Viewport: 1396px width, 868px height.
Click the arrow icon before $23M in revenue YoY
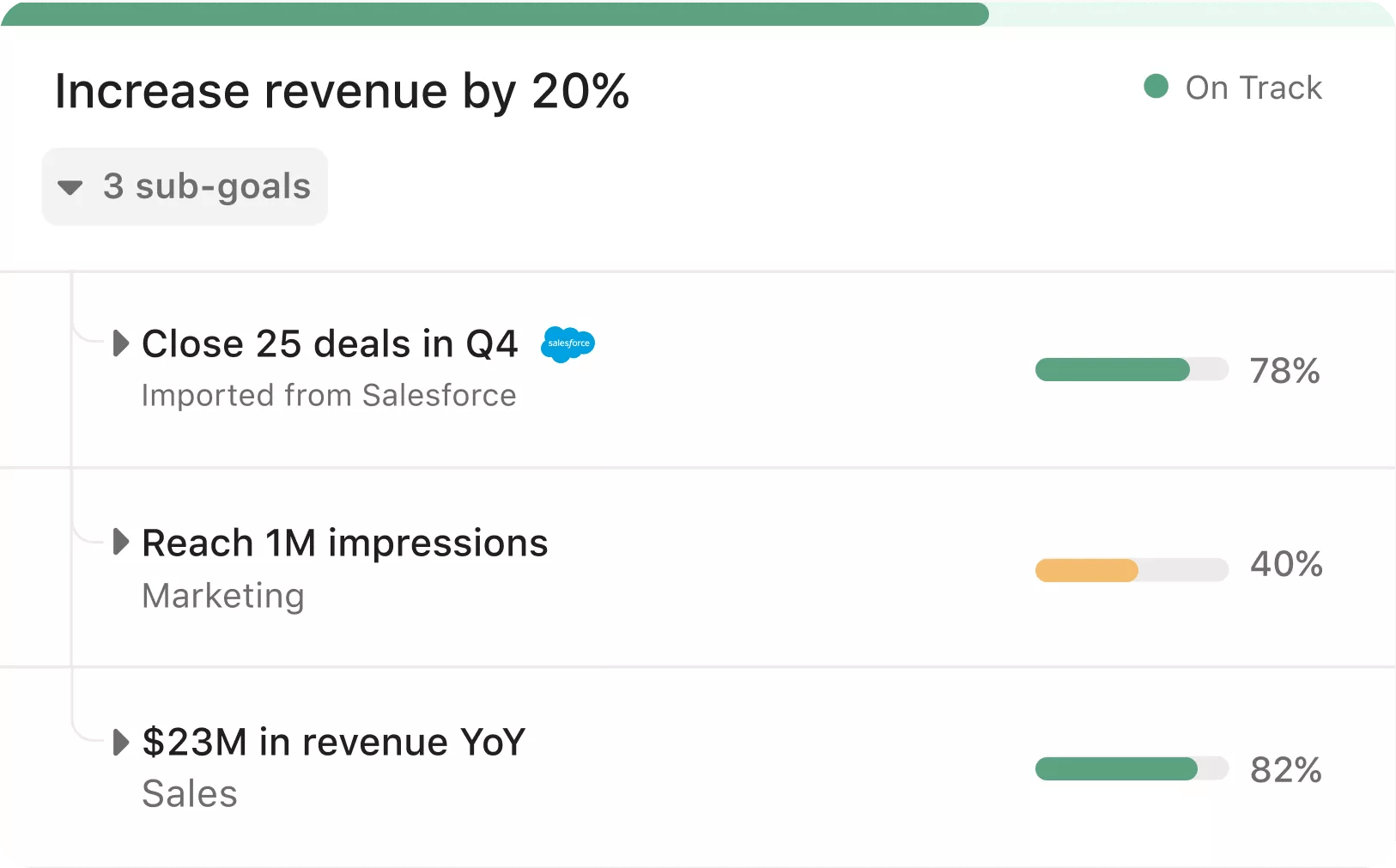120,743
